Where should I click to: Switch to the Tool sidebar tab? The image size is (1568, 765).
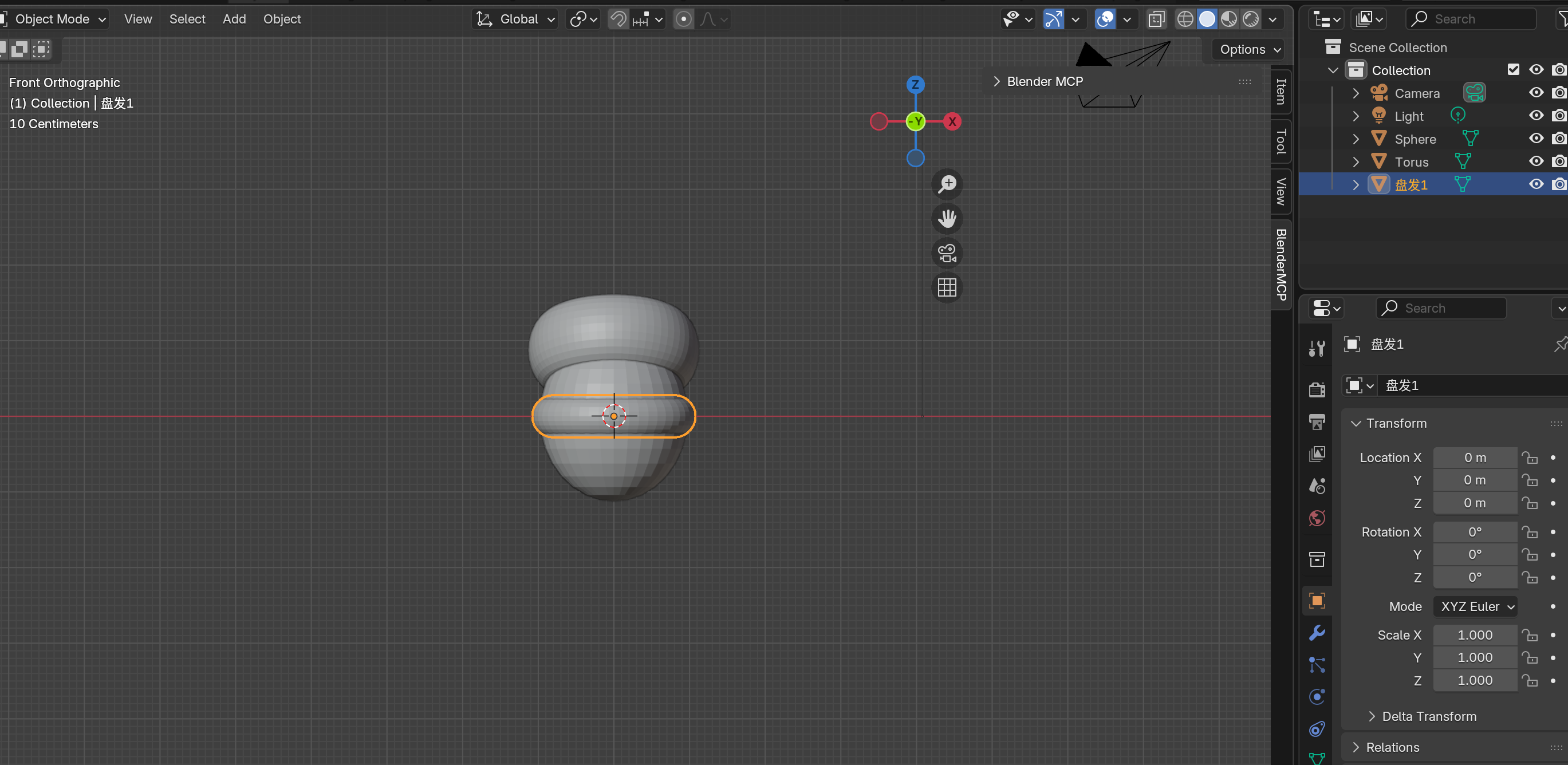1281,141
